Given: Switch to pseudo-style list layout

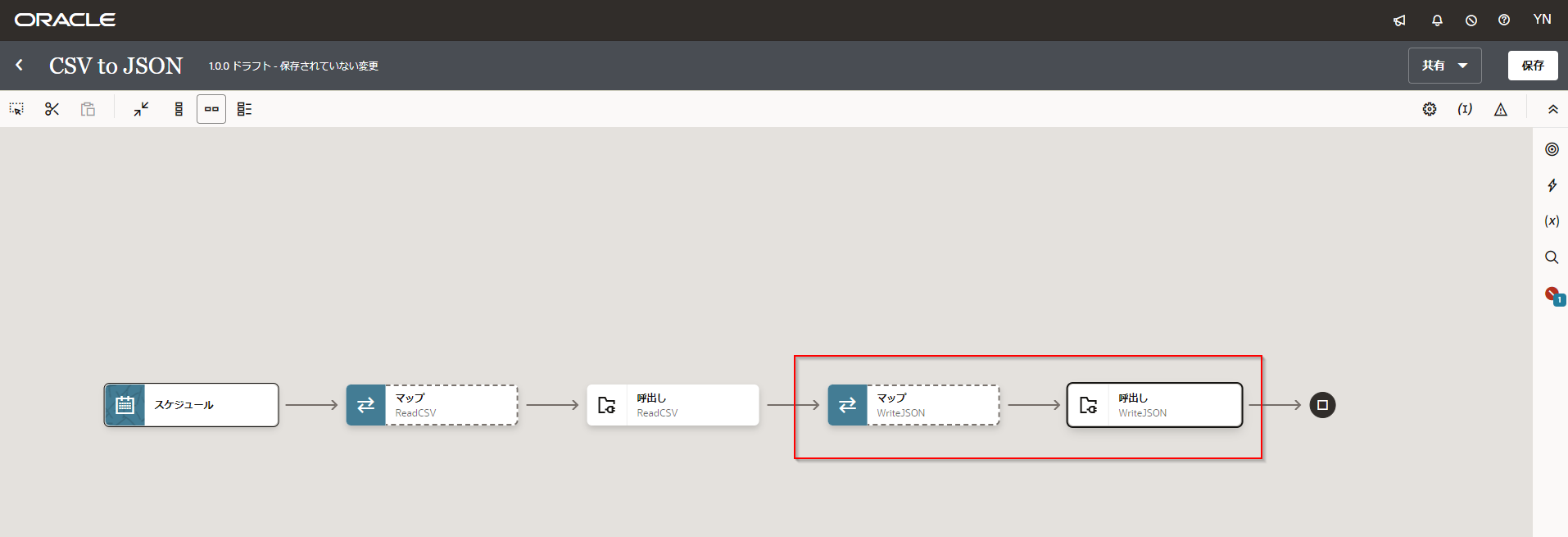Looking at the screenshot, I should click(x=244, y=109).
